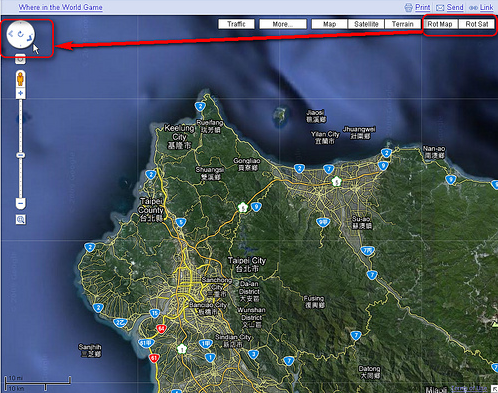Image resolution: width=498 pixels, height=393 pixels.
Task: Collapse the overview map corner arrow
Action: (494, 389)
